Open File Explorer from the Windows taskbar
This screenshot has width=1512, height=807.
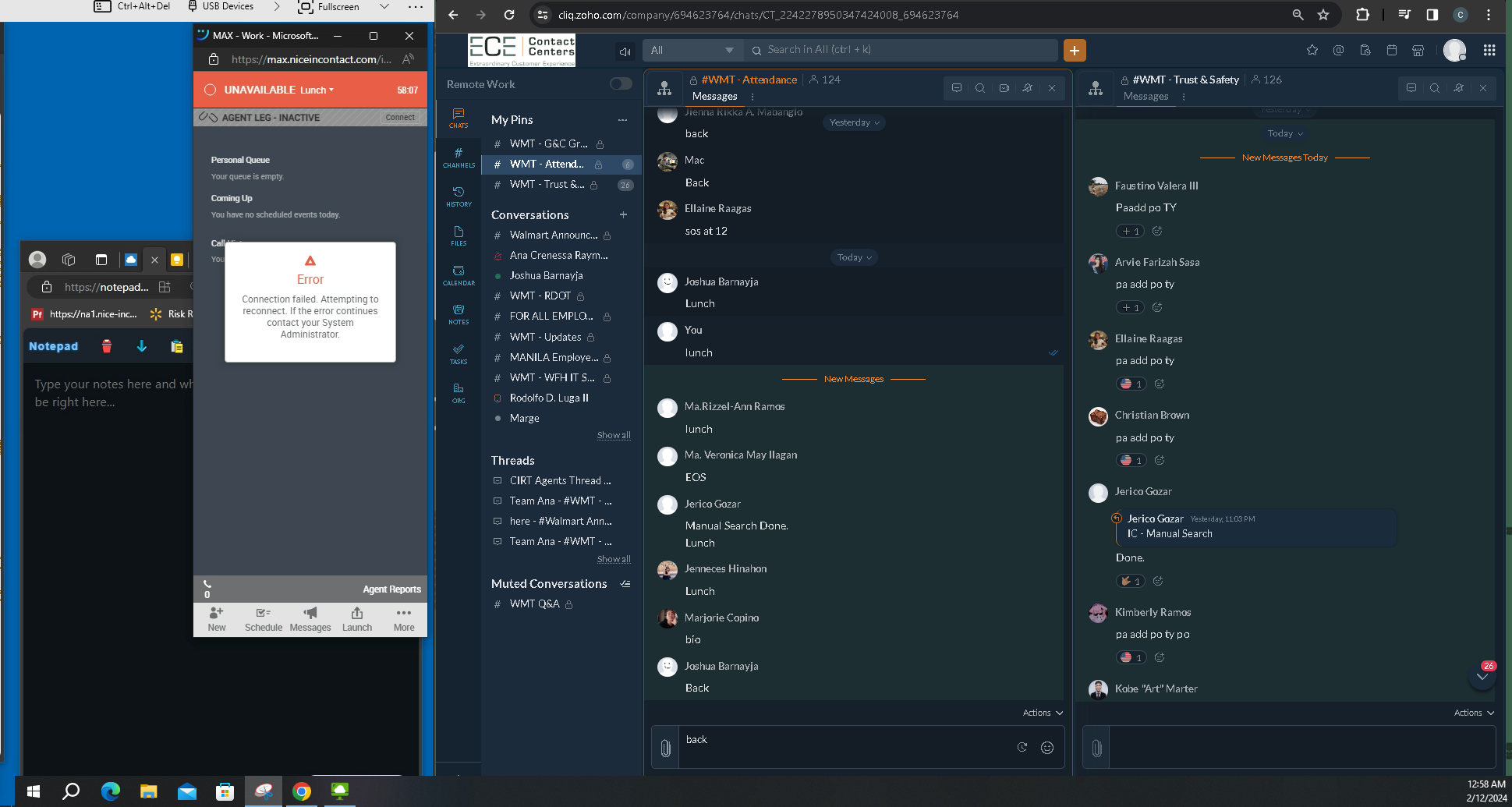coord(149,791)
